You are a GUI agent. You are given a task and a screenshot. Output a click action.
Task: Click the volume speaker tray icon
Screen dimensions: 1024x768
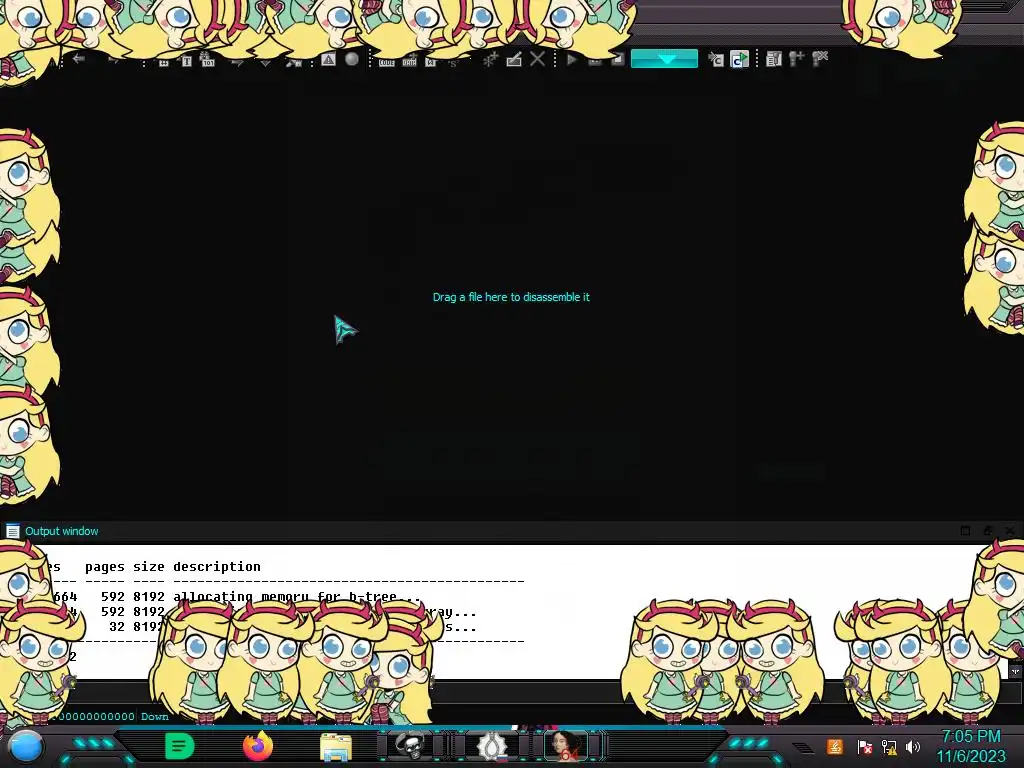913,746
